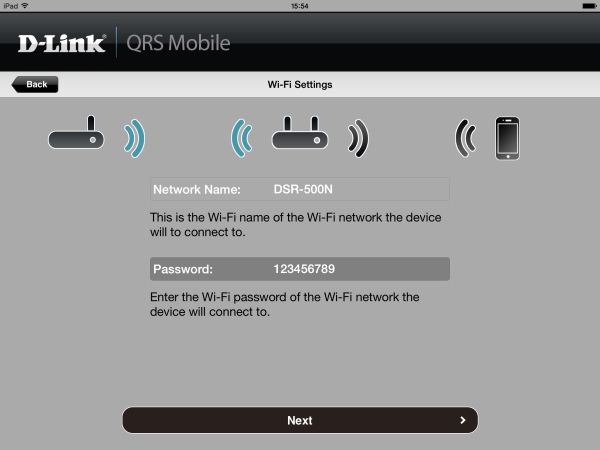Tap the black waves right of dual-antenna router

coord(358,138)
